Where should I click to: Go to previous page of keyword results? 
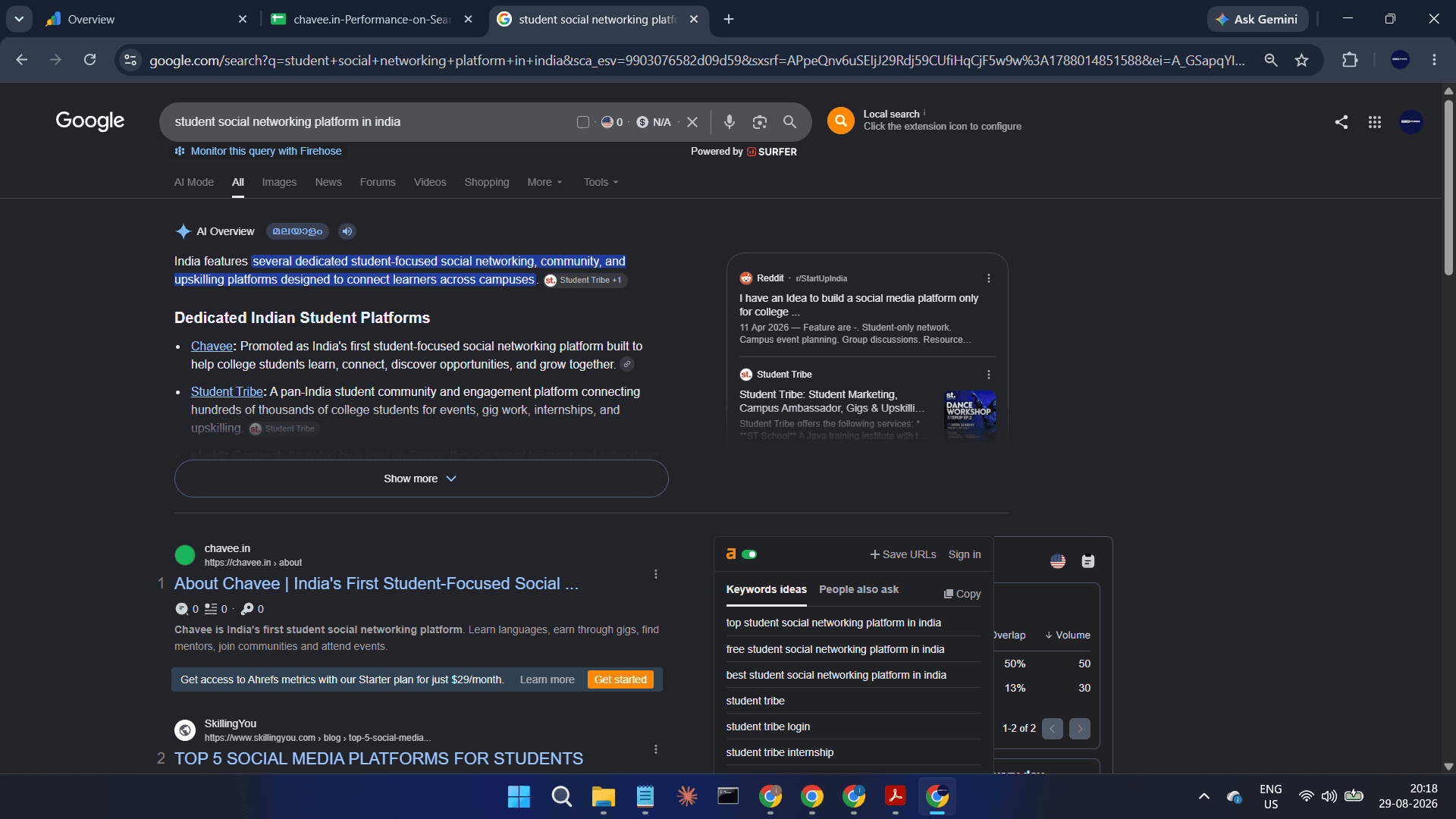point(1053,729)
